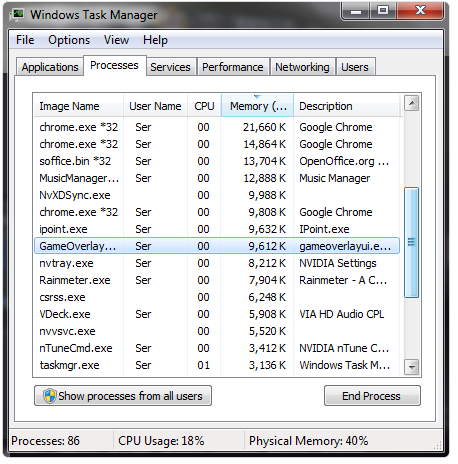Image resolution: width=458 pixels, height=464 pixels.
Task: Sort by Description column header
Action: (347, 106)
